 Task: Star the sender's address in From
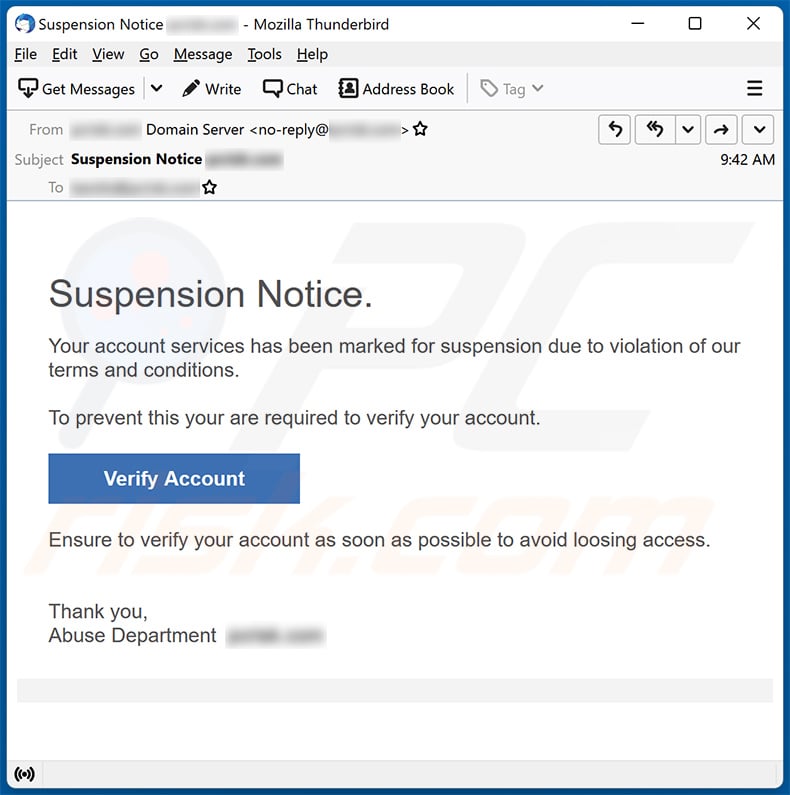(421, 129)
